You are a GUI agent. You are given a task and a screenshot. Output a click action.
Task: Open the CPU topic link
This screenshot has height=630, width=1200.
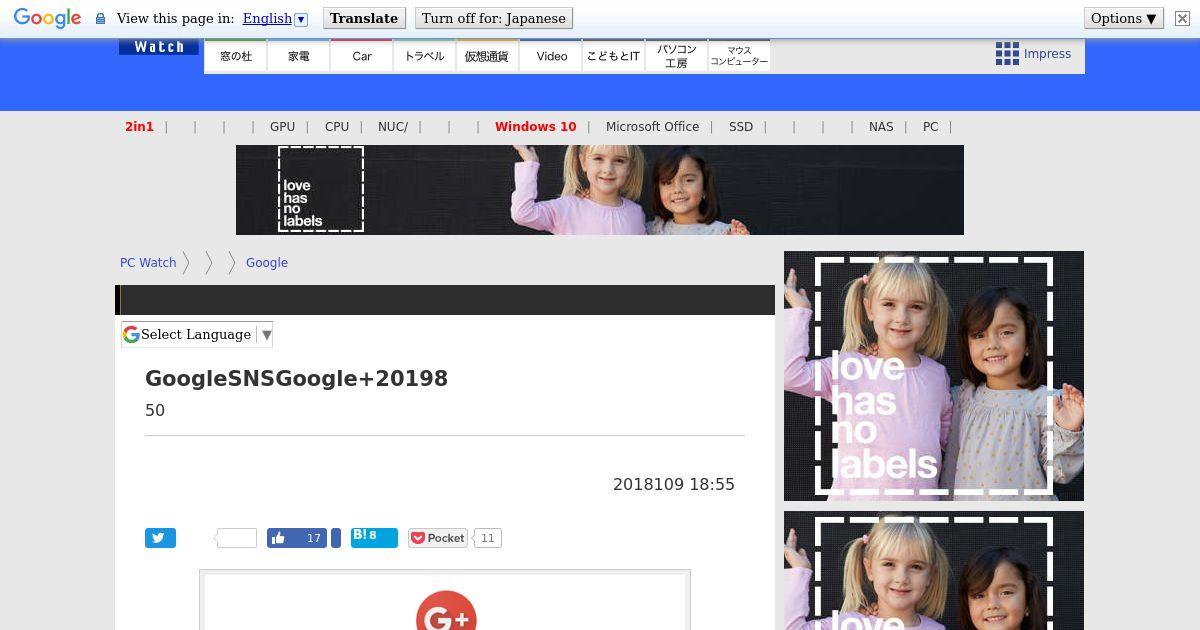click(x=337, y=127)
